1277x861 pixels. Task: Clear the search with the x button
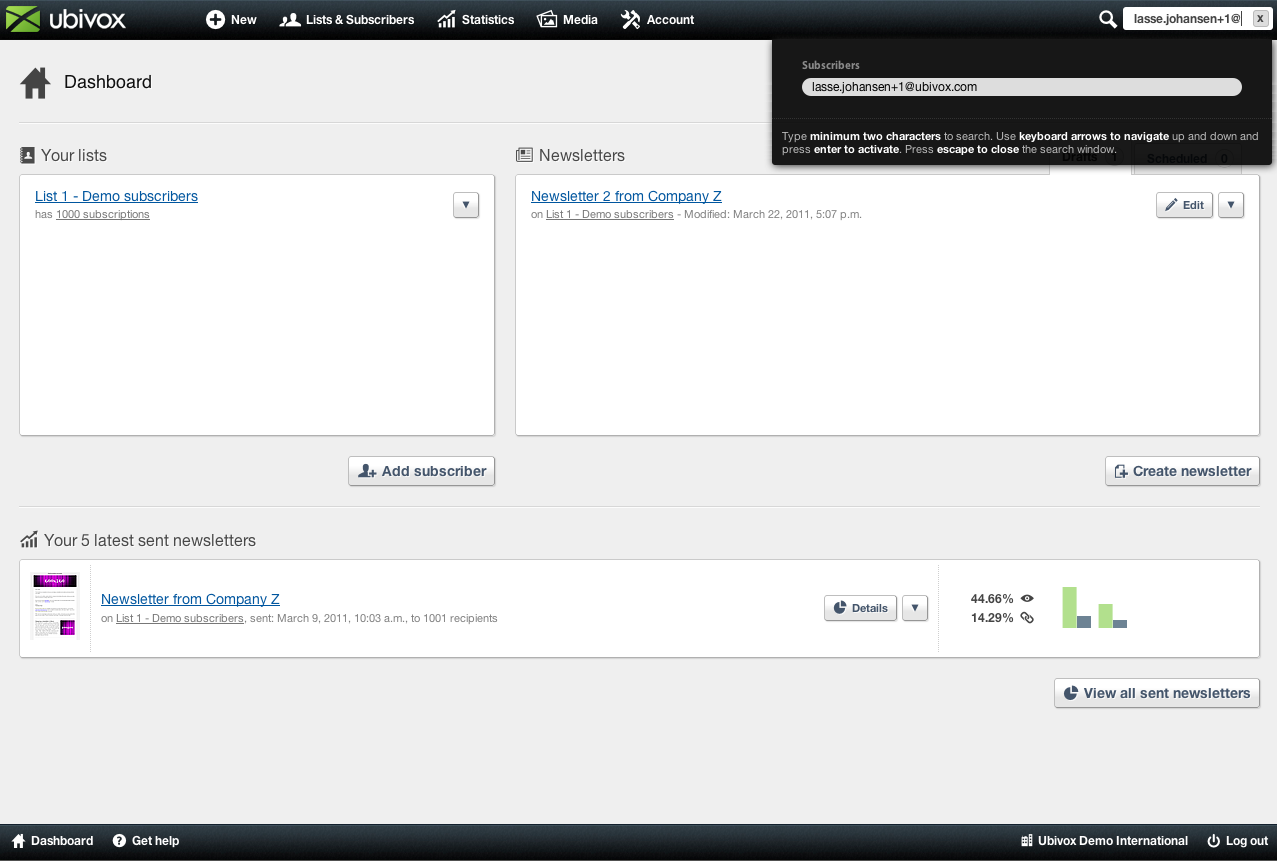pyautogui.click(x=1260, y=19)
